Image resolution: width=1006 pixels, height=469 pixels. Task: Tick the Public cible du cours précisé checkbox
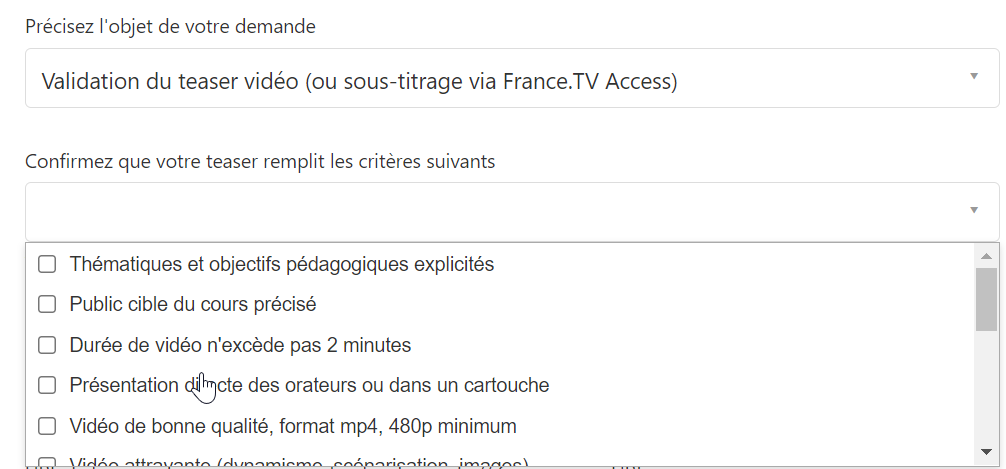click(47, 304)
